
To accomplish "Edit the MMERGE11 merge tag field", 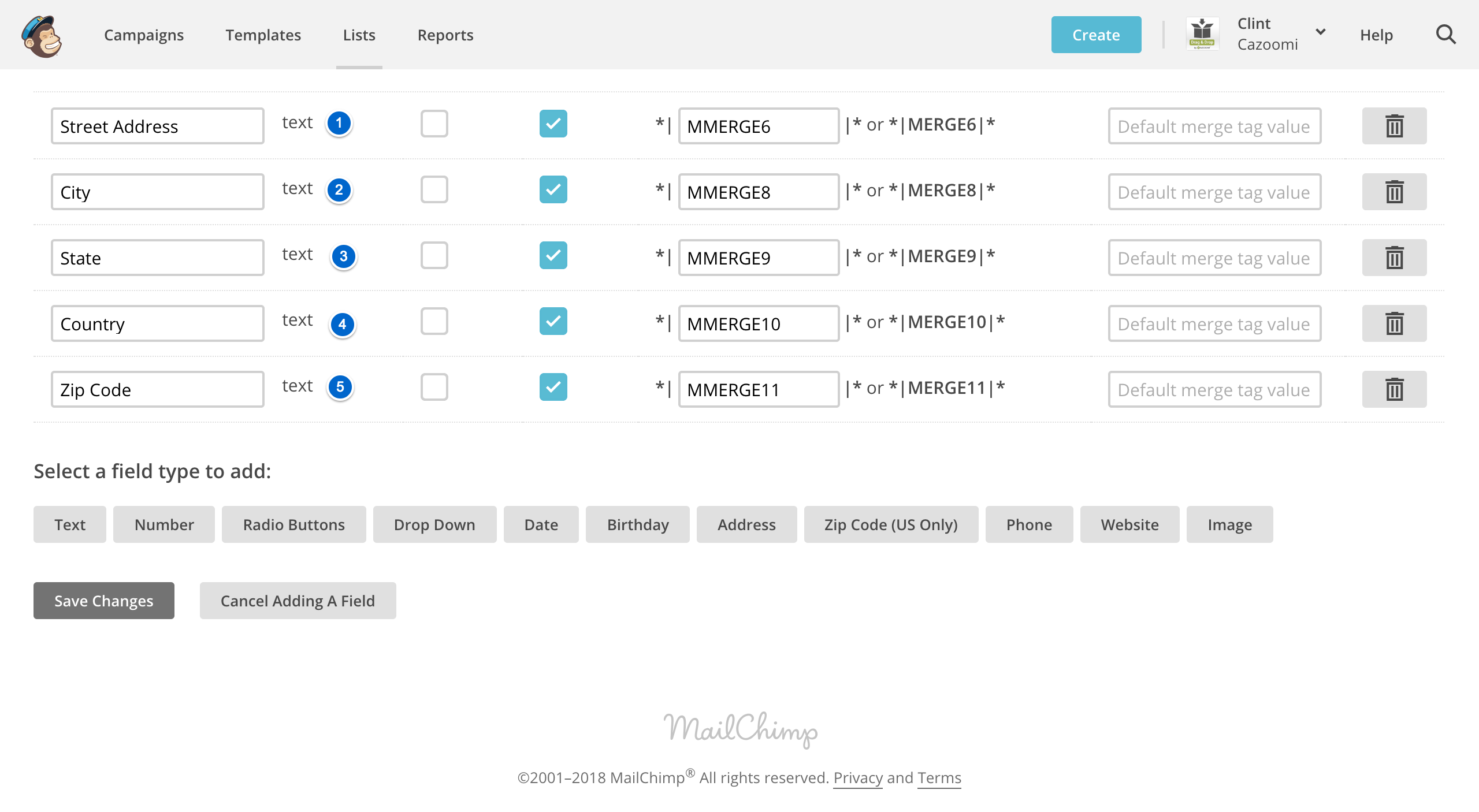I will tap(759, 389).
